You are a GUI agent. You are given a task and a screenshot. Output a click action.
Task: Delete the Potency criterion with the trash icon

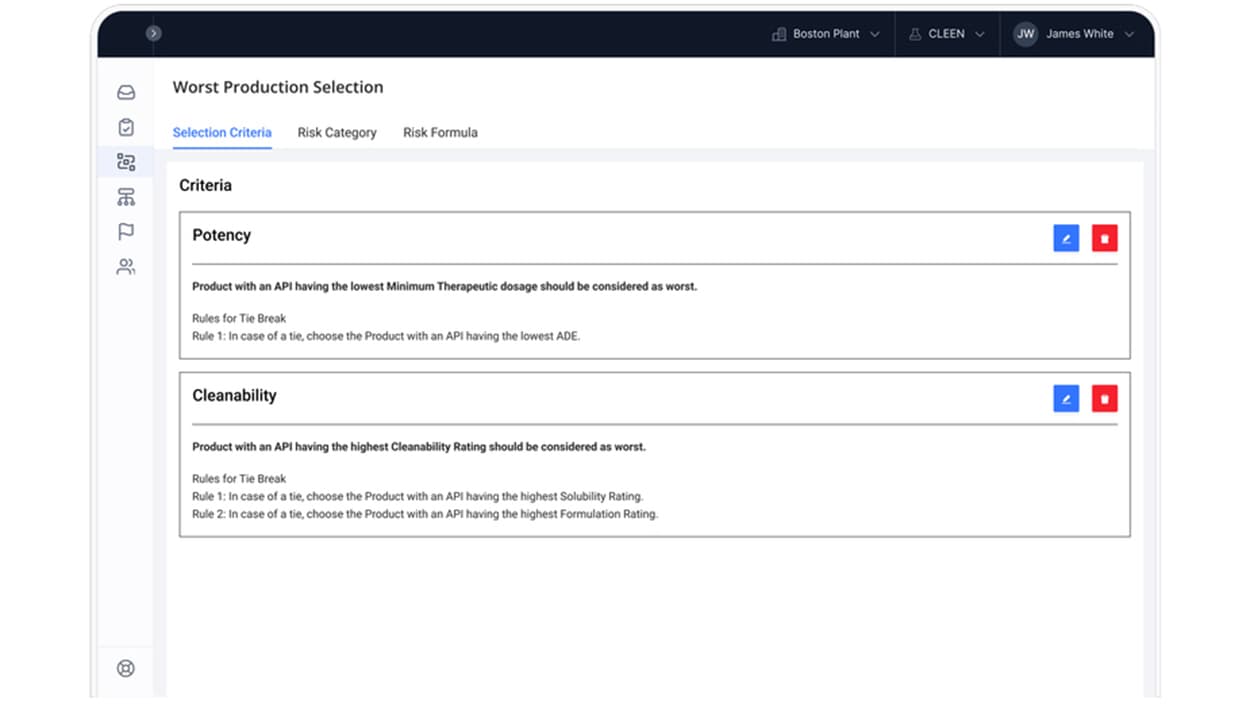click(1104, 238)
